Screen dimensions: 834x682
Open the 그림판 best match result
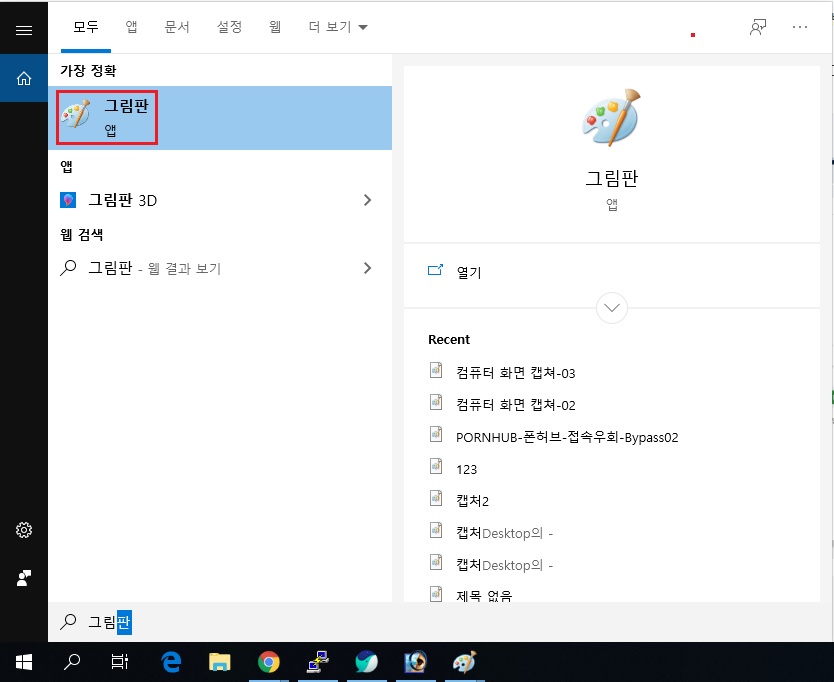pos(220,118)
